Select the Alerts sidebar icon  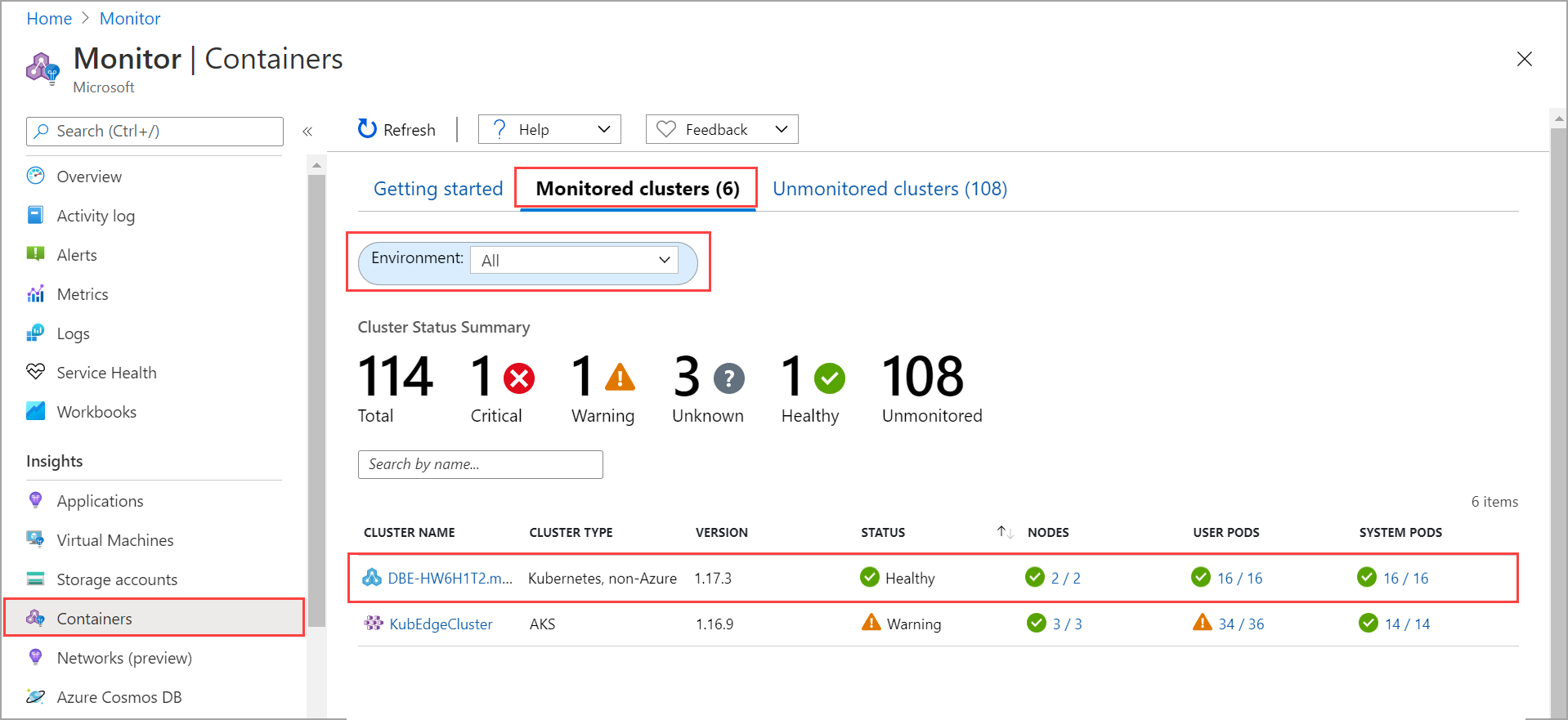(x=35, y=254)
